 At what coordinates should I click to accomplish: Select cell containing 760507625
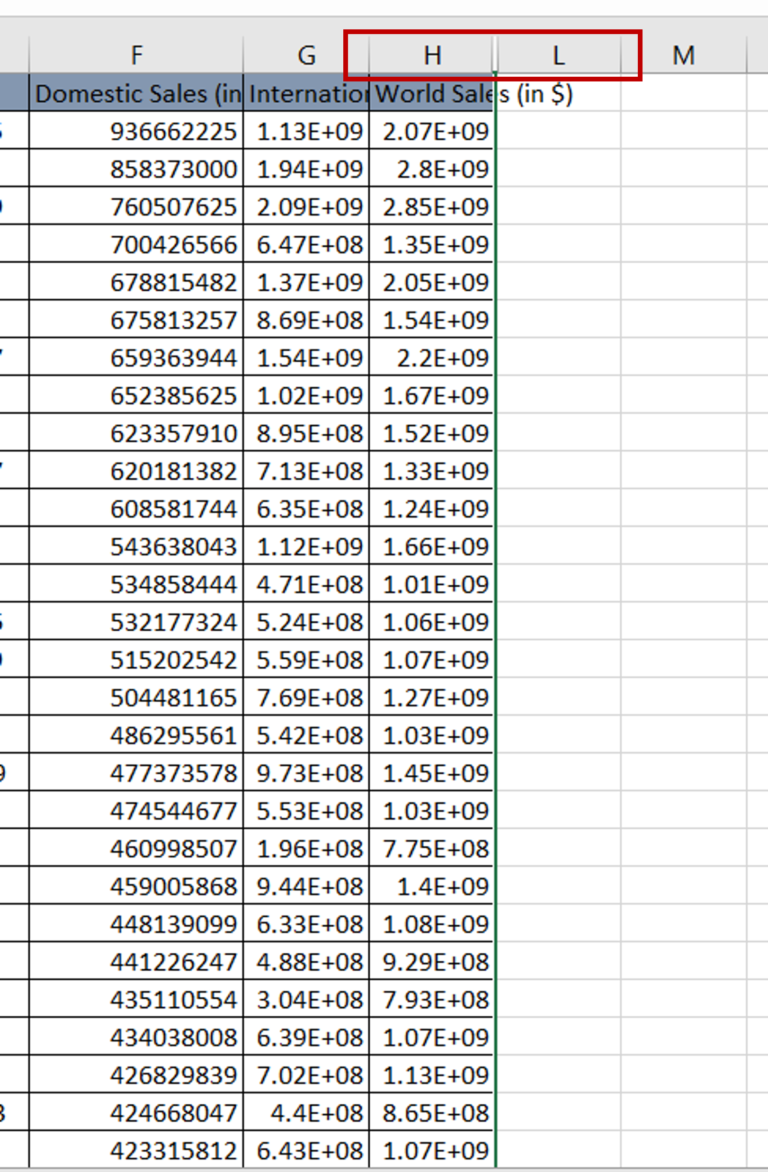click(x=136, y=206)
